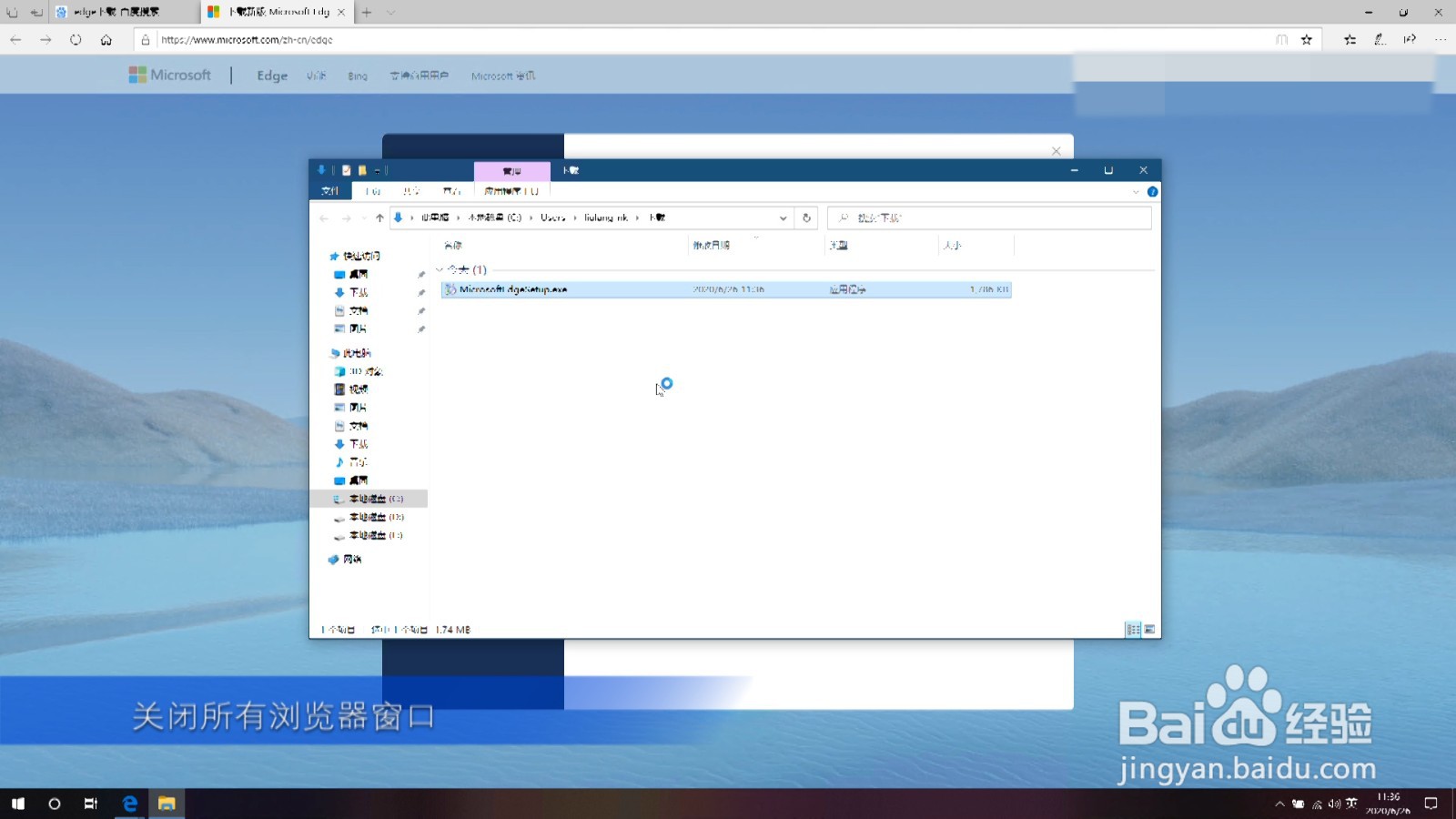Click Properties icon in Explorer quick access toolbar
Screen dimensions: 1456x819
pos(346,170)
